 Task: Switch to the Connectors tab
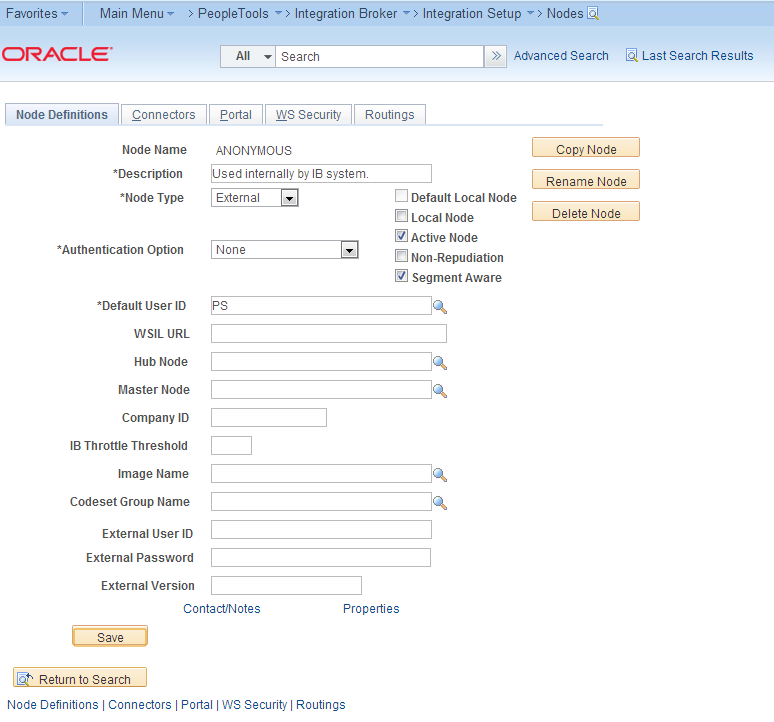[x=163, y=114]
